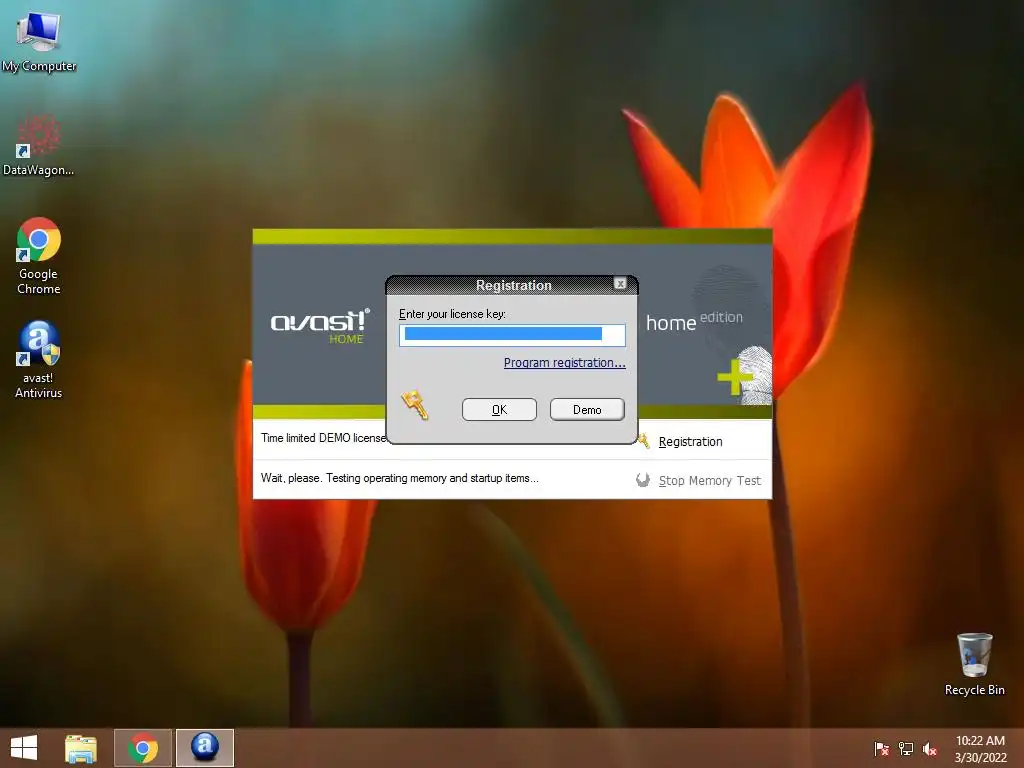The width and height of the screenshot is (1024, 768).
Task: Click the muted volume tray icon
Action: (930, 749)
